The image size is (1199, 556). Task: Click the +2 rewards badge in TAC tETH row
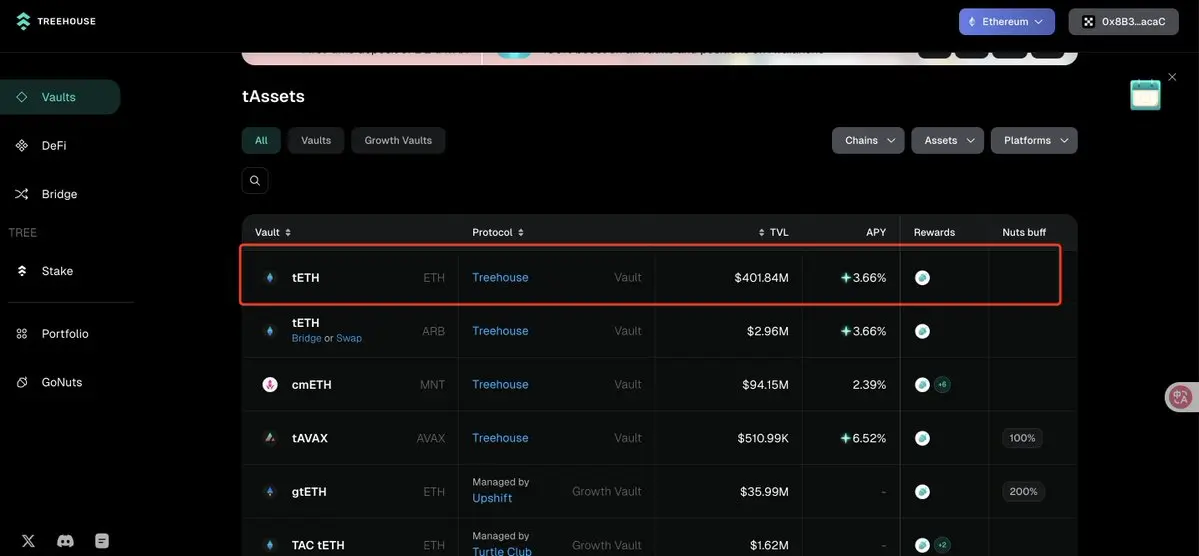pos(942,545)
